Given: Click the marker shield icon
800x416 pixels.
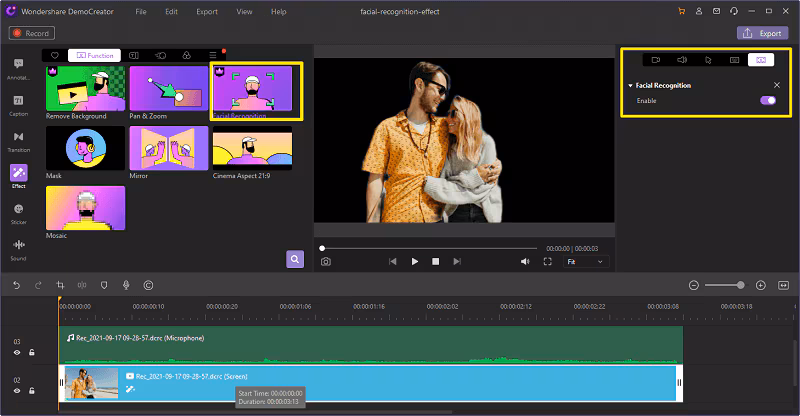Looking at the screenshot, I should pyautogui.click(x=104, y=285).
